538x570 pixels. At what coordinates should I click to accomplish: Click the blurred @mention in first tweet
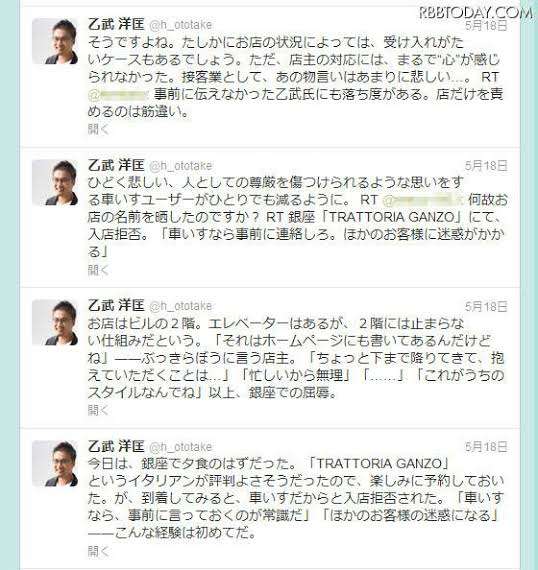pyautogui.click(x=118, y=95)
